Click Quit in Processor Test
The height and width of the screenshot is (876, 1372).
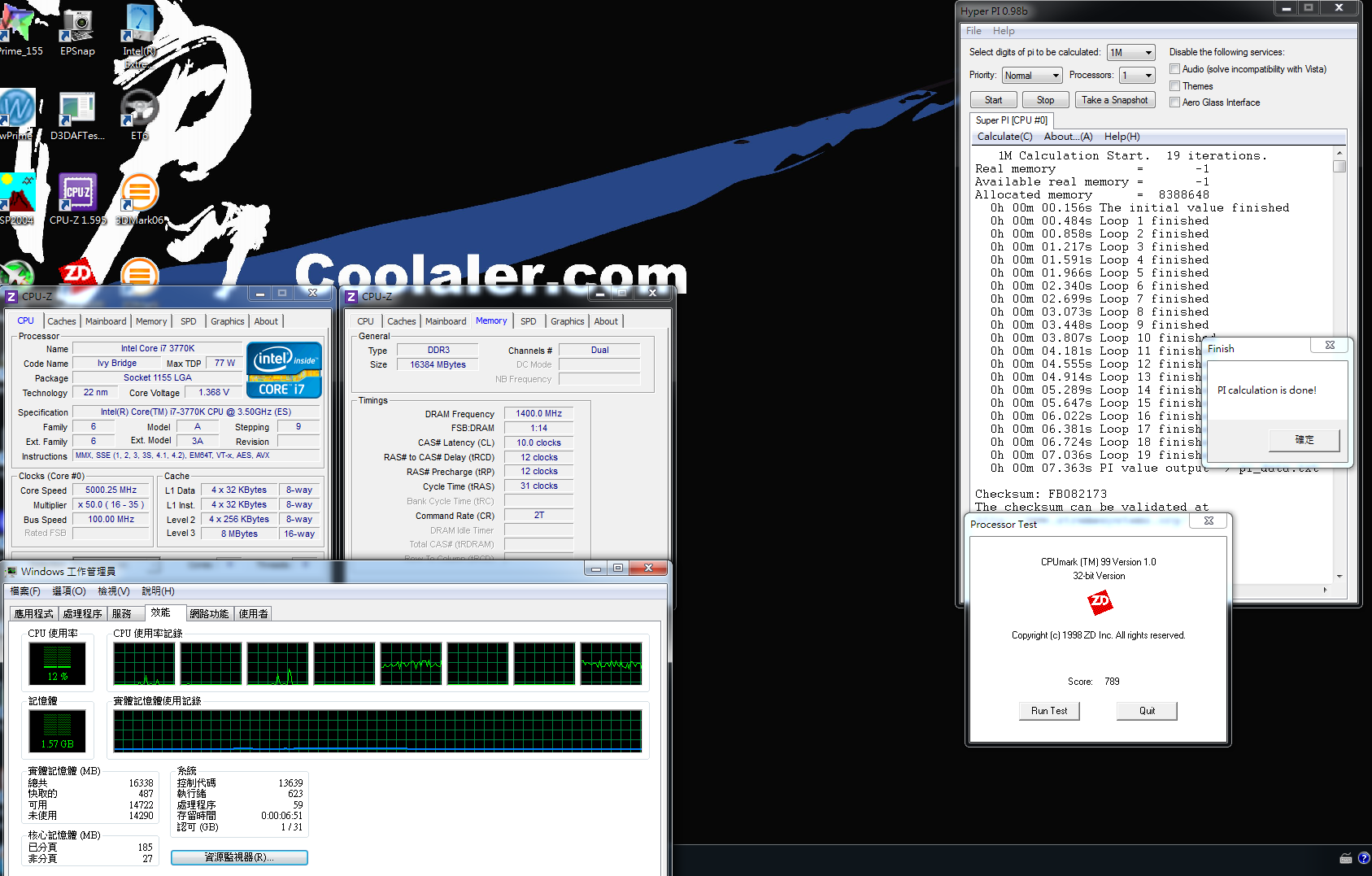(1147, 711)
